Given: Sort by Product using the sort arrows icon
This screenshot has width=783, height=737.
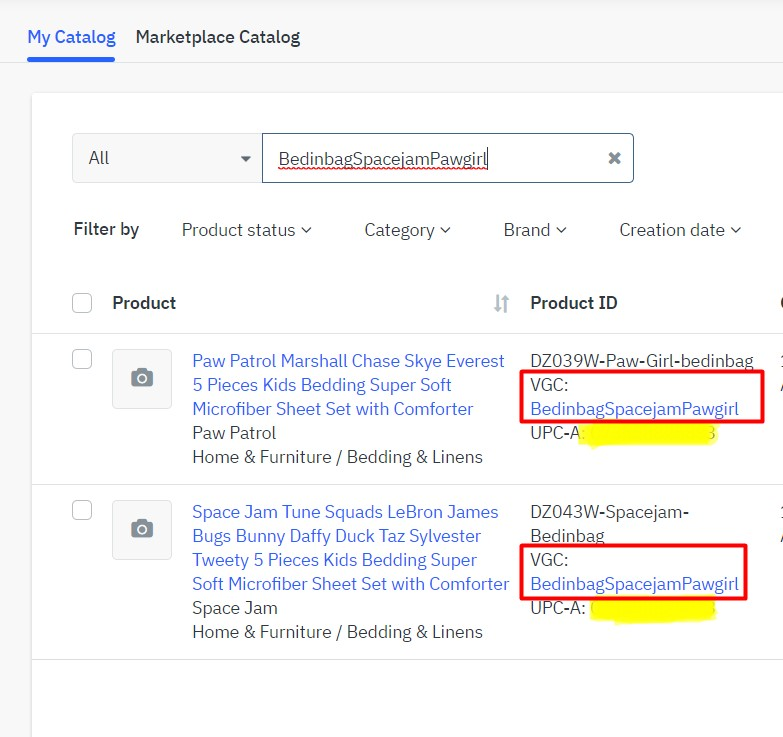Looking at the screenshot, I should 501,303.
